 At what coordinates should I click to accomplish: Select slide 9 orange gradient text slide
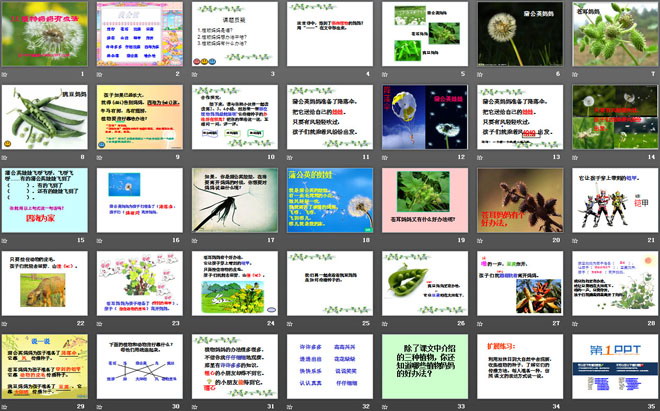pos(140,117)
